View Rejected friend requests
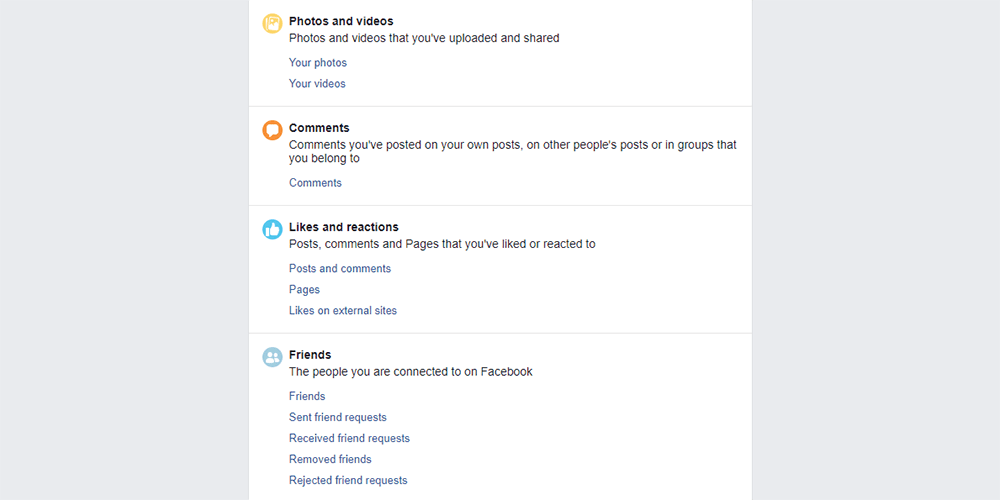This screenshot has height=500, width=1000. pos(348,480)
